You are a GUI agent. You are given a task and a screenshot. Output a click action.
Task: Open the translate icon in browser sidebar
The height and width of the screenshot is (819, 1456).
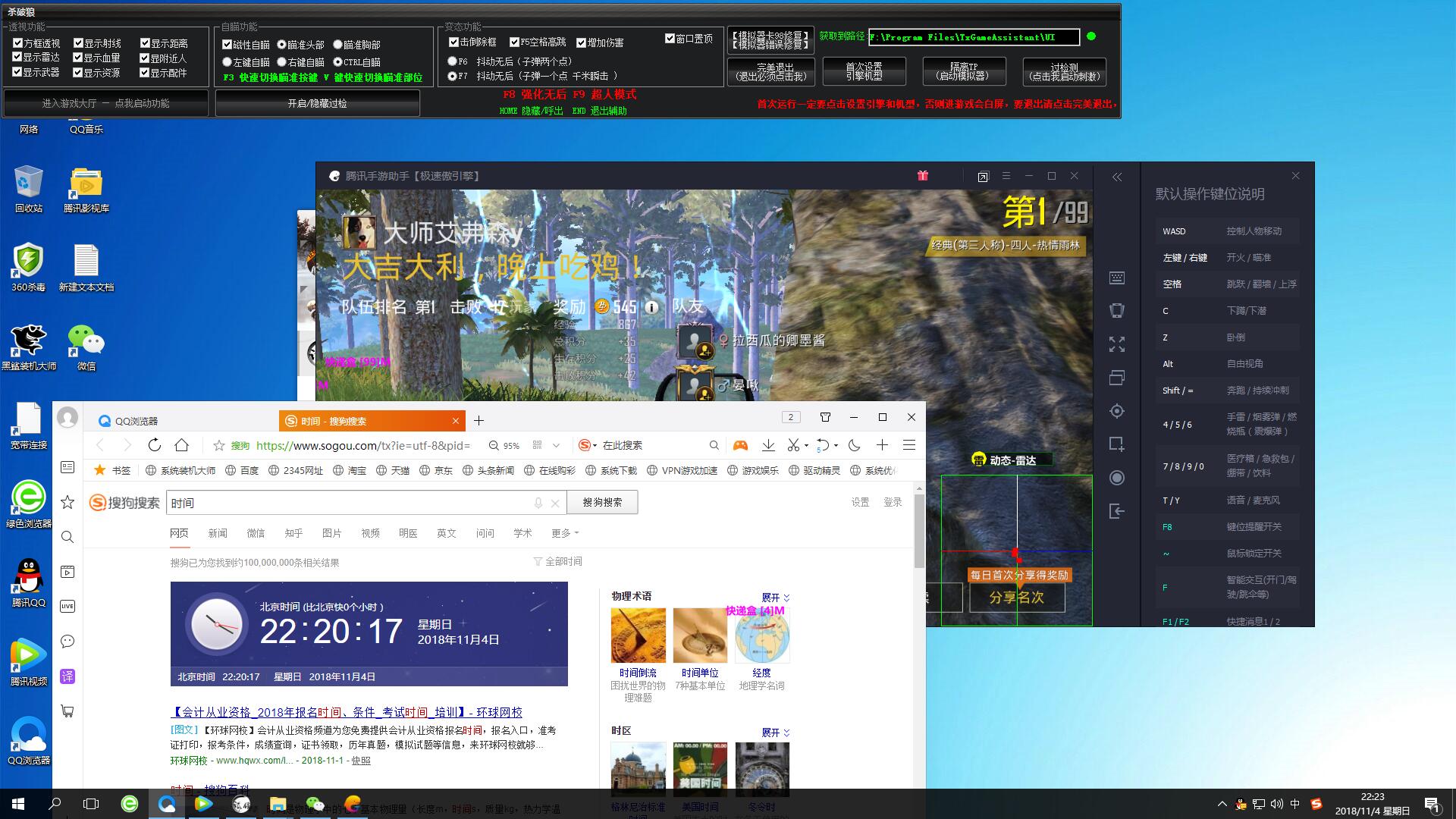point(67,676)
